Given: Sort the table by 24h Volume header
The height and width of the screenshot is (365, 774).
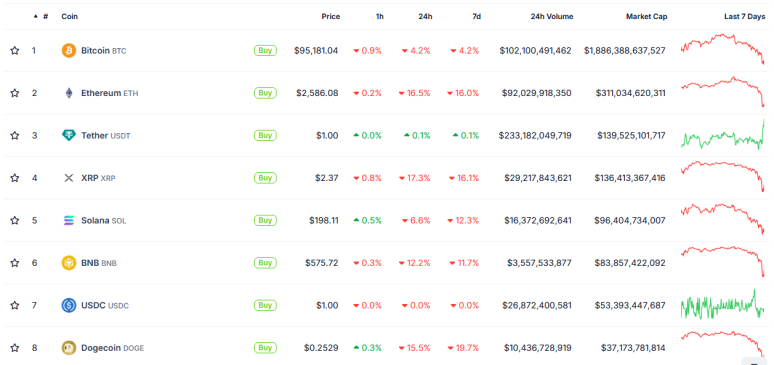Looking at the screenshot, I should (x=552, y=16).
